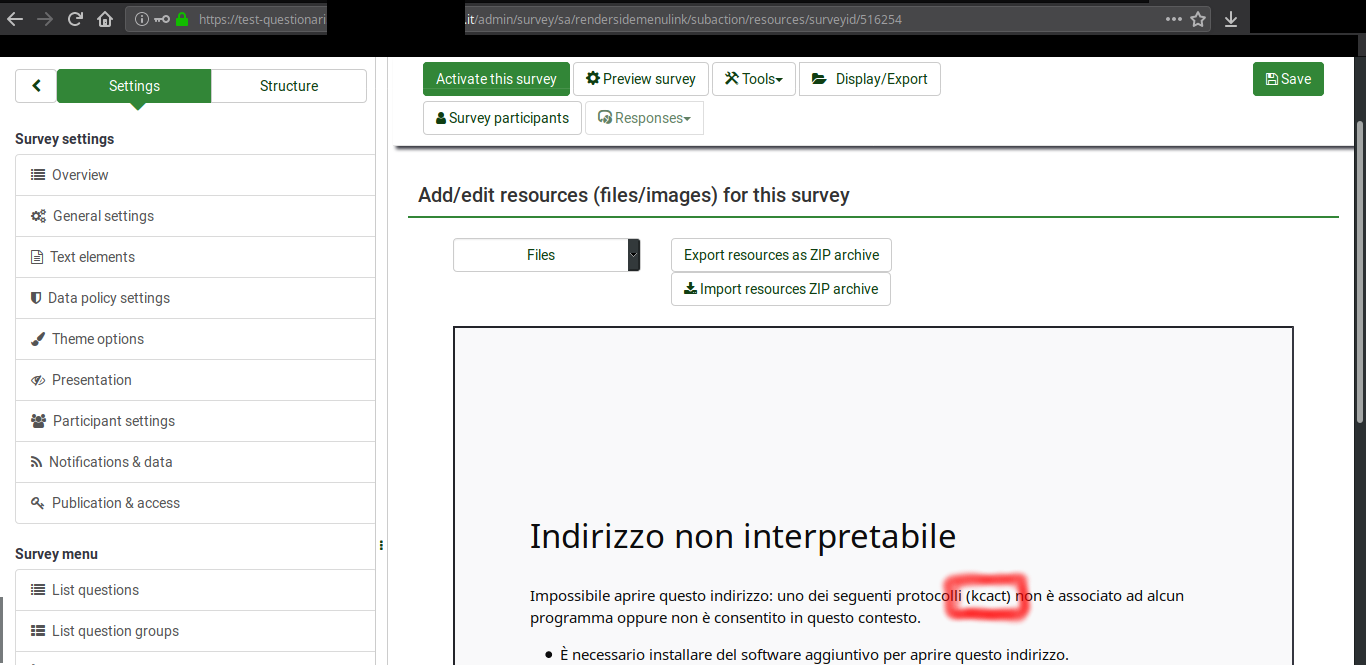Click the site info icon in address bar
Screen dimensions: 1366x665
(x=142, y=19)
